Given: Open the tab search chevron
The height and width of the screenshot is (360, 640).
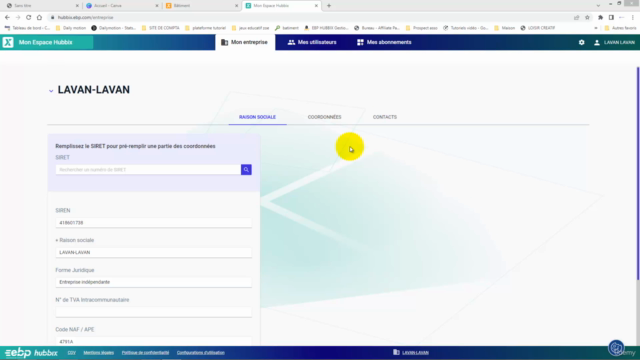Looking at the screenshot, I should click(x=598, y=6).
